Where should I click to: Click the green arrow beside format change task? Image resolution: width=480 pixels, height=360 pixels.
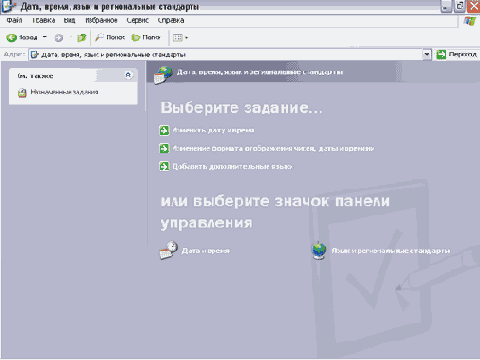click(x=164, y=148)
